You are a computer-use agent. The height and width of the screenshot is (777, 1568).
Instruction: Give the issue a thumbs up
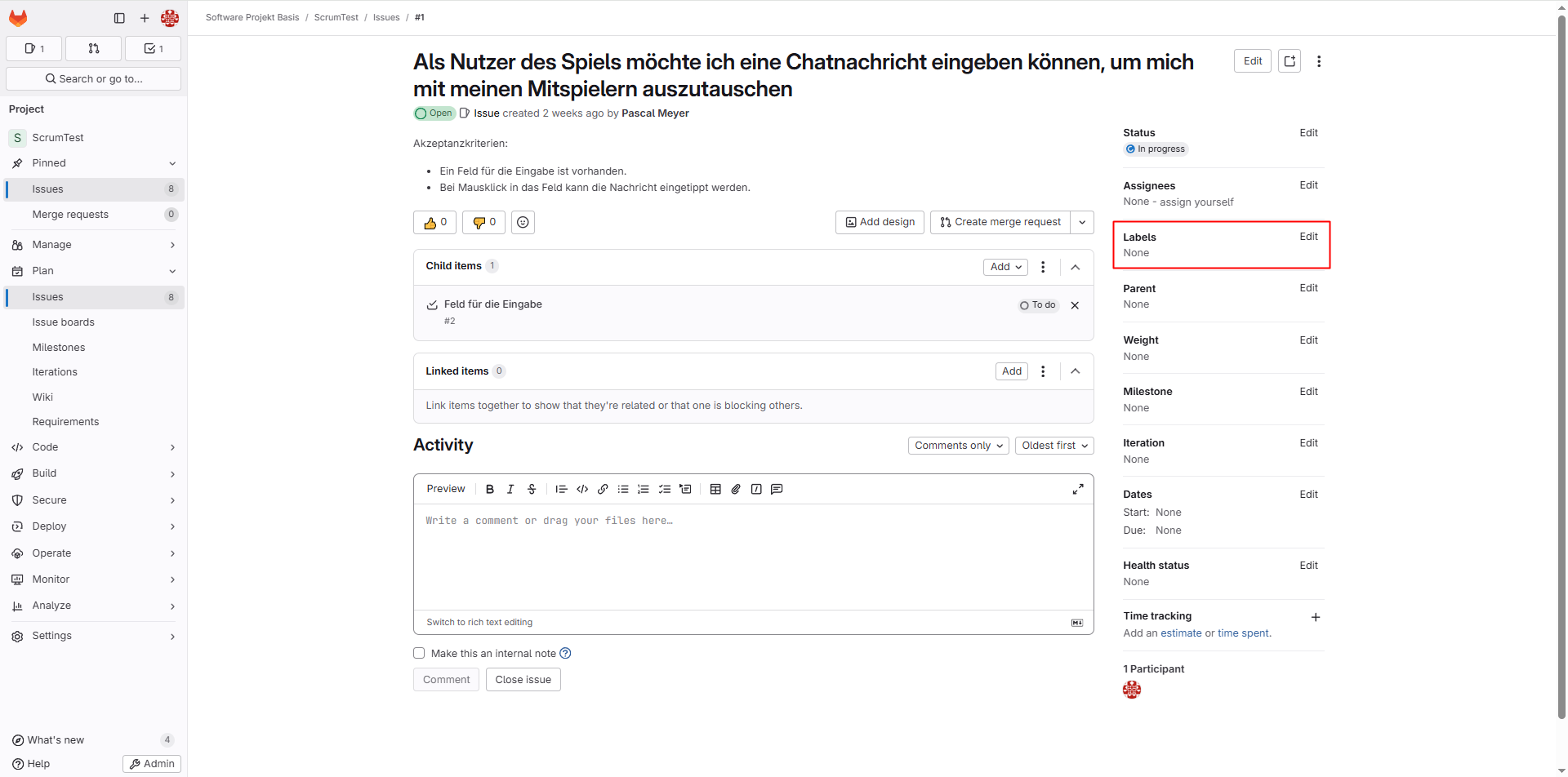coord(434,222)
